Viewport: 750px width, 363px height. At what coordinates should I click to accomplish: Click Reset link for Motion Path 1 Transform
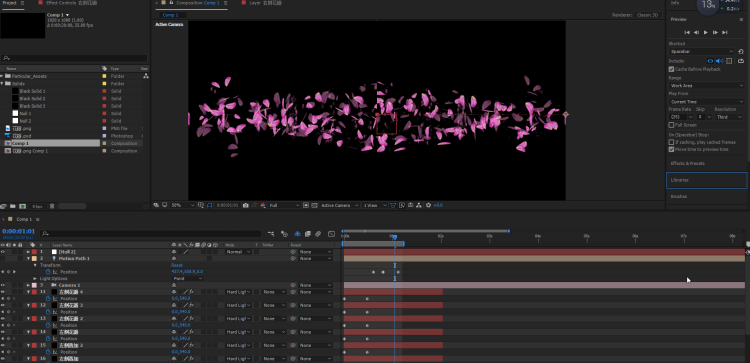click(176, 265)
